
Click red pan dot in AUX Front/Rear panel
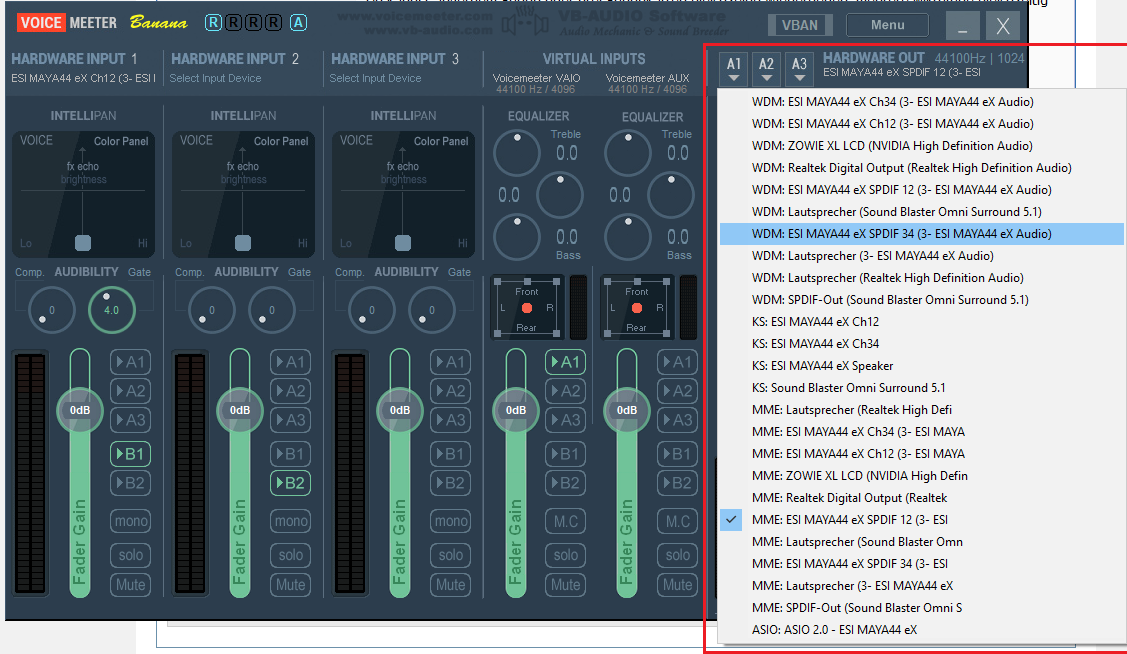[637, 308]
